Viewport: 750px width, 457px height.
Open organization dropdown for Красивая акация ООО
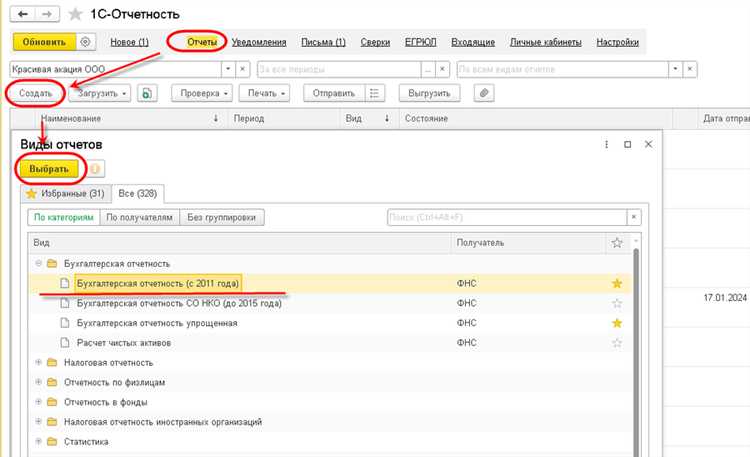228,69
